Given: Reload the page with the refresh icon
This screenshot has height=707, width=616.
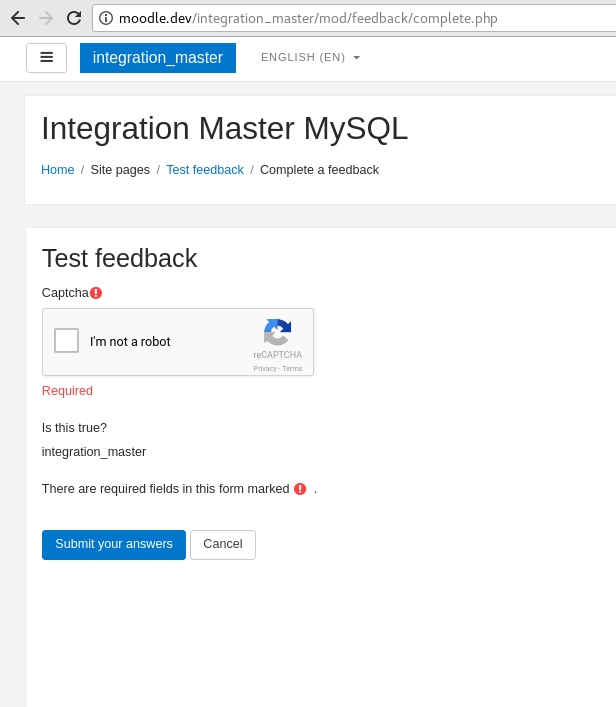Looking at the screenshot, I should coord(74,18).
